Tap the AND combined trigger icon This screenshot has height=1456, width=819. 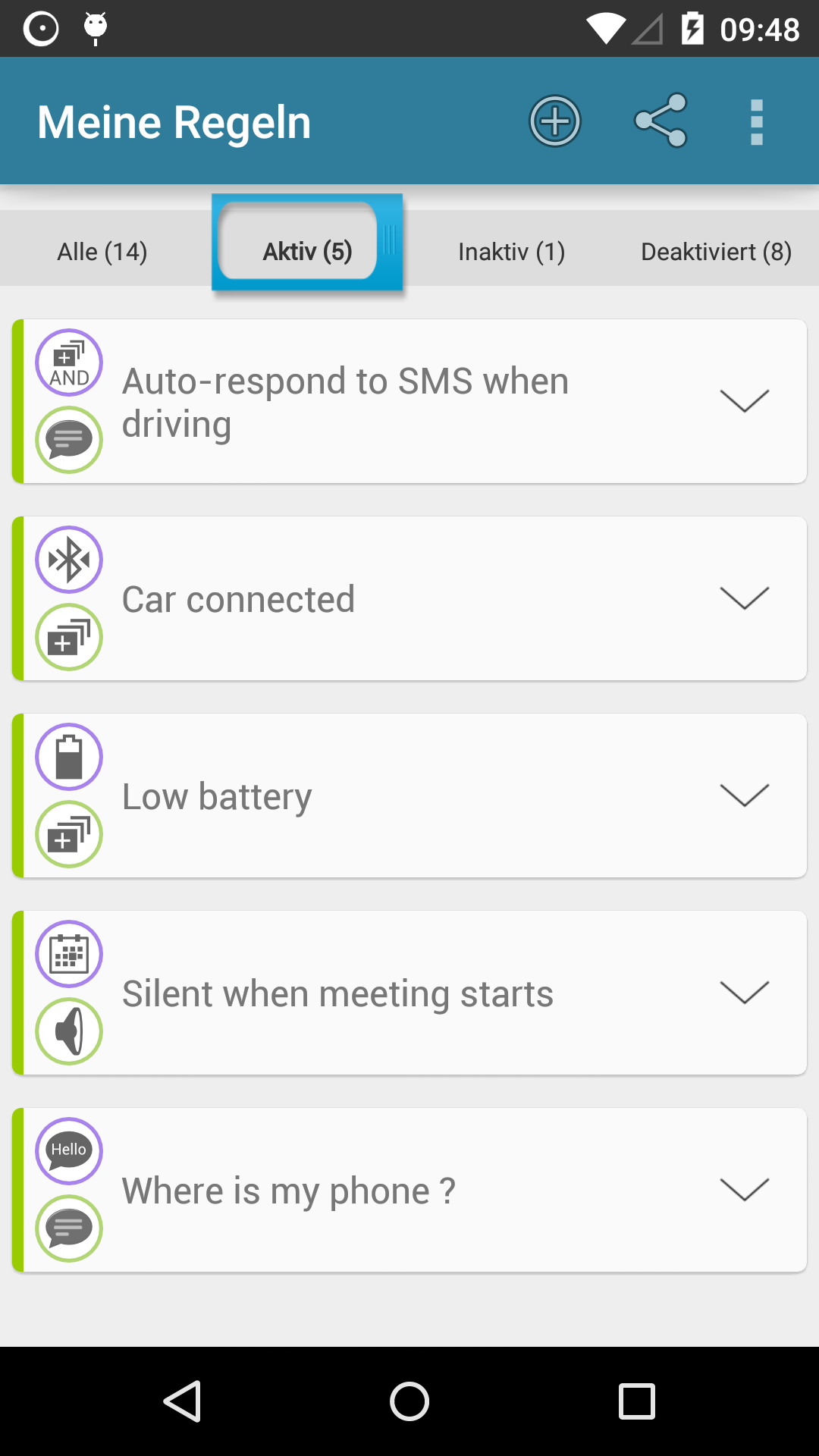click(x=69, y=362)
